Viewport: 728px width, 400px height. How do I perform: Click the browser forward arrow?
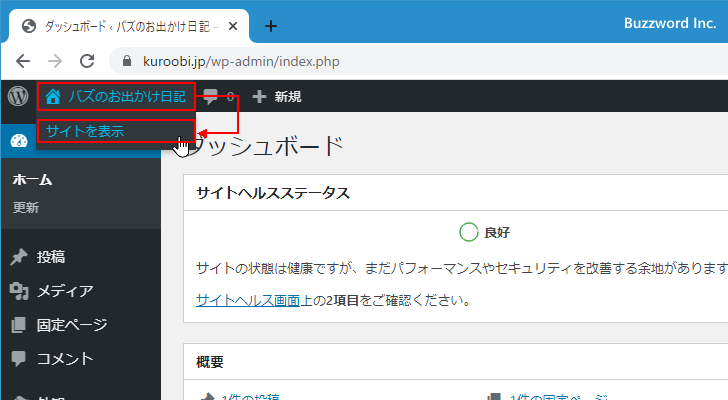tap(55, 61)
